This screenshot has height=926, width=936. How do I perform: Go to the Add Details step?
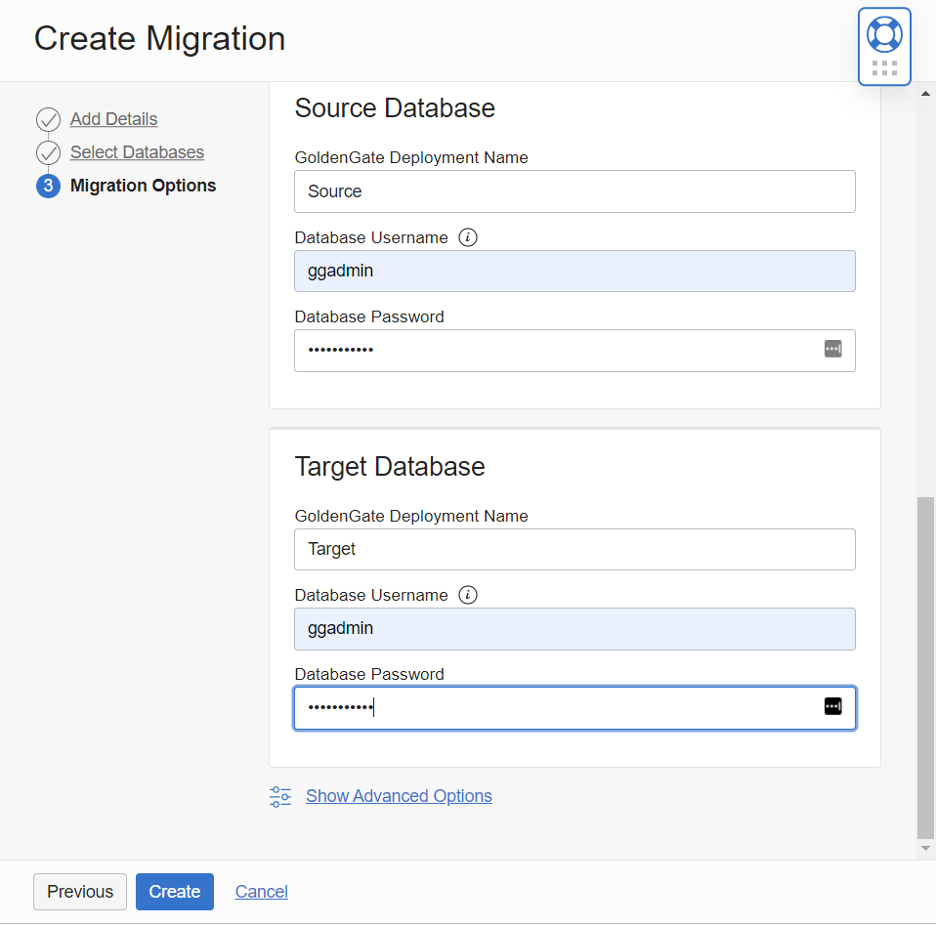(113, 119)
